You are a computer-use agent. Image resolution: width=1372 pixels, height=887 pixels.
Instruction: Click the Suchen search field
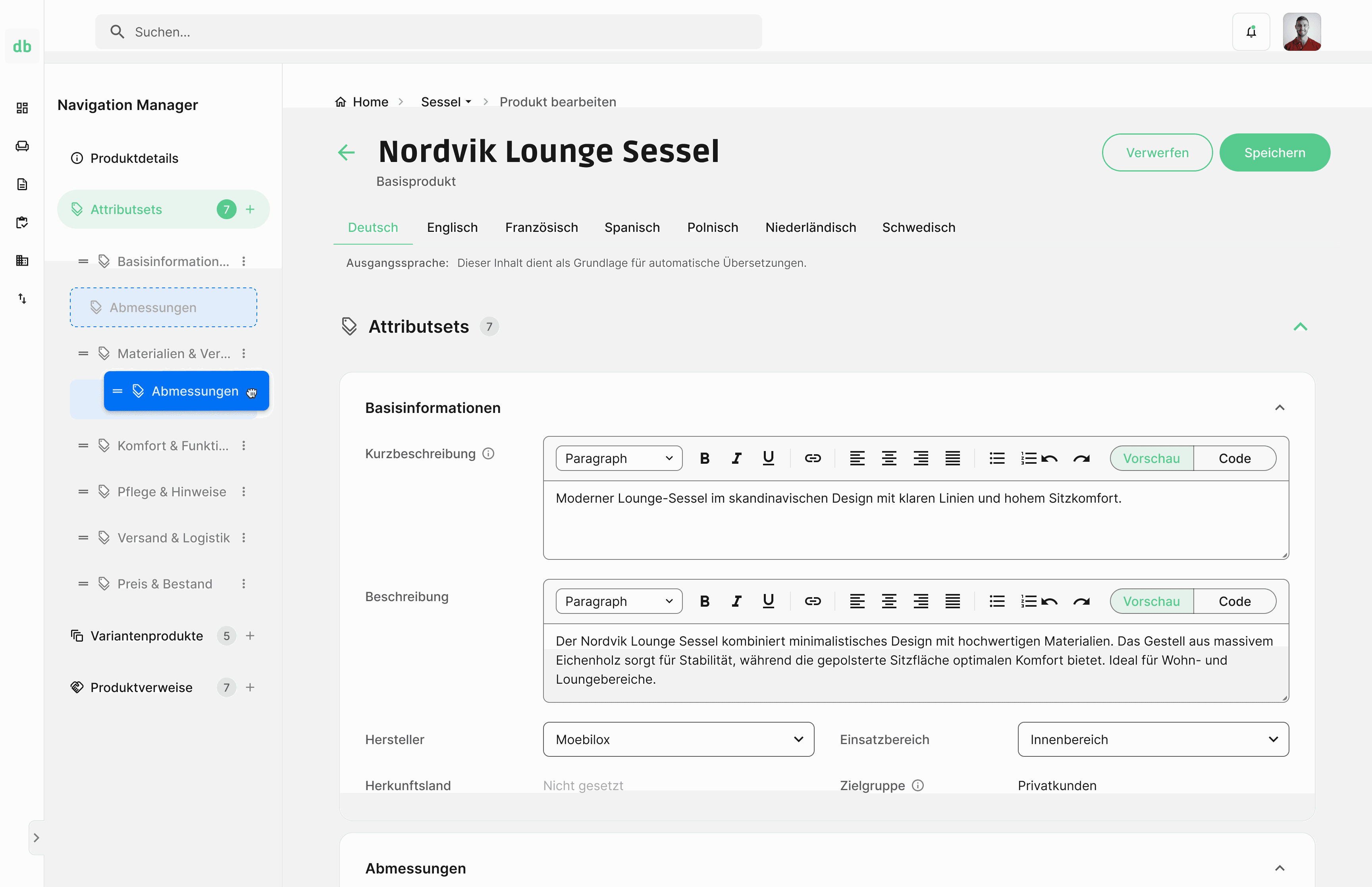[x=428, y=32]
